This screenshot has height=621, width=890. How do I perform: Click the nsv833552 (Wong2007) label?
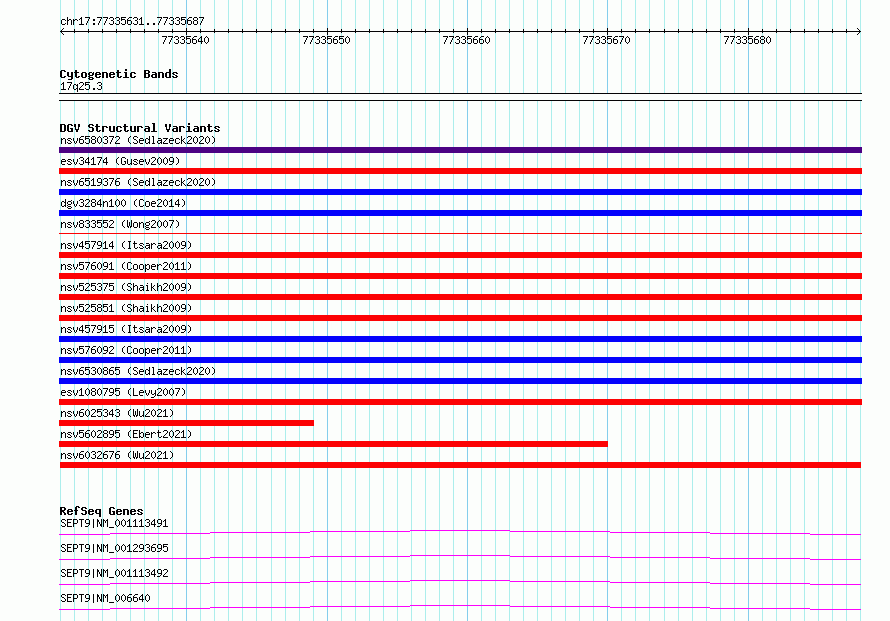click(x=120, y=224)
